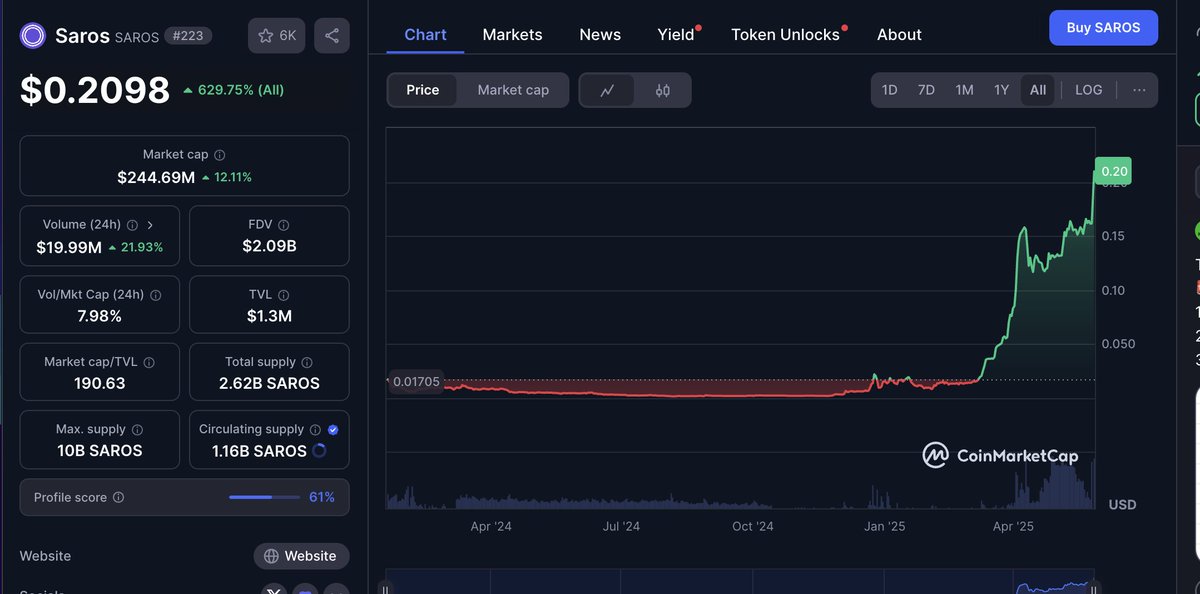
Task: Switch to candlestick chart view
Action: [x=662, y=90]
